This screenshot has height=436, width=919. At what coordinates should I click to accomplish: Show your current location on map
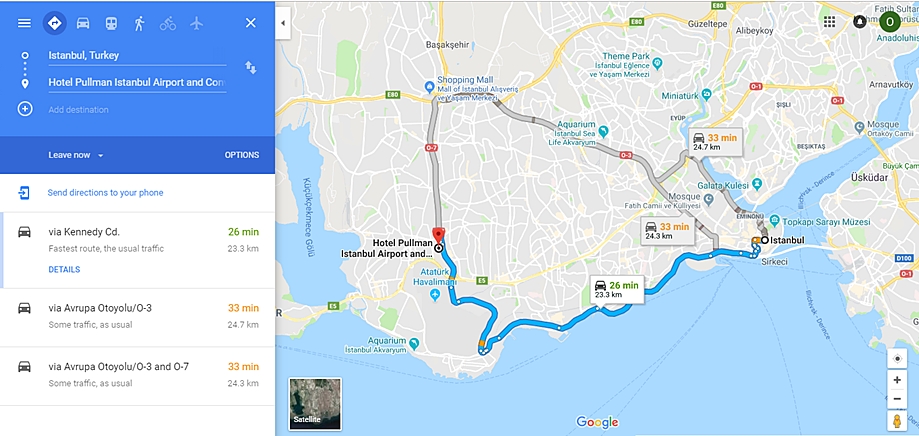[897, 359]
